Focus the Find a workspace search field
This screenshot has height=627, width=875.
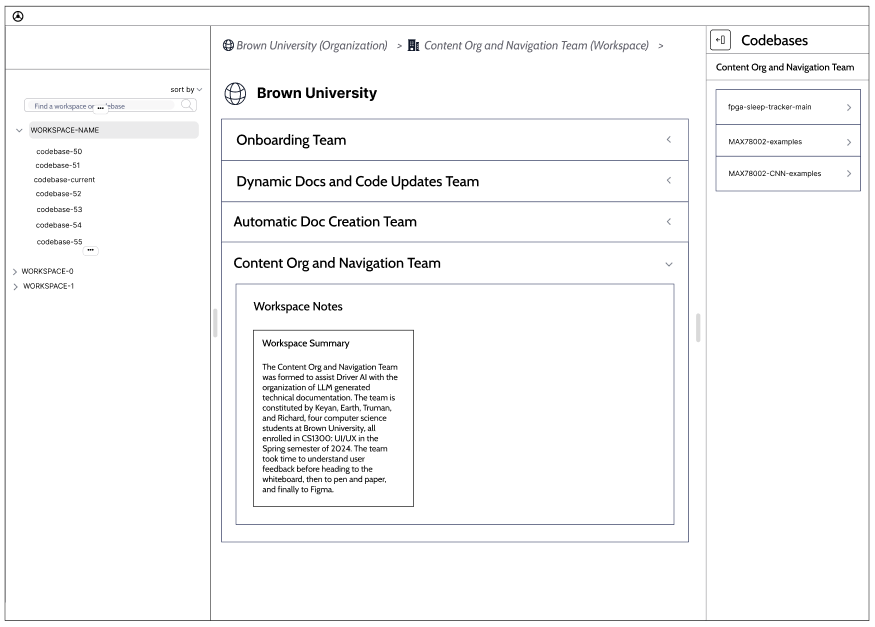click(x=110, y=105)
